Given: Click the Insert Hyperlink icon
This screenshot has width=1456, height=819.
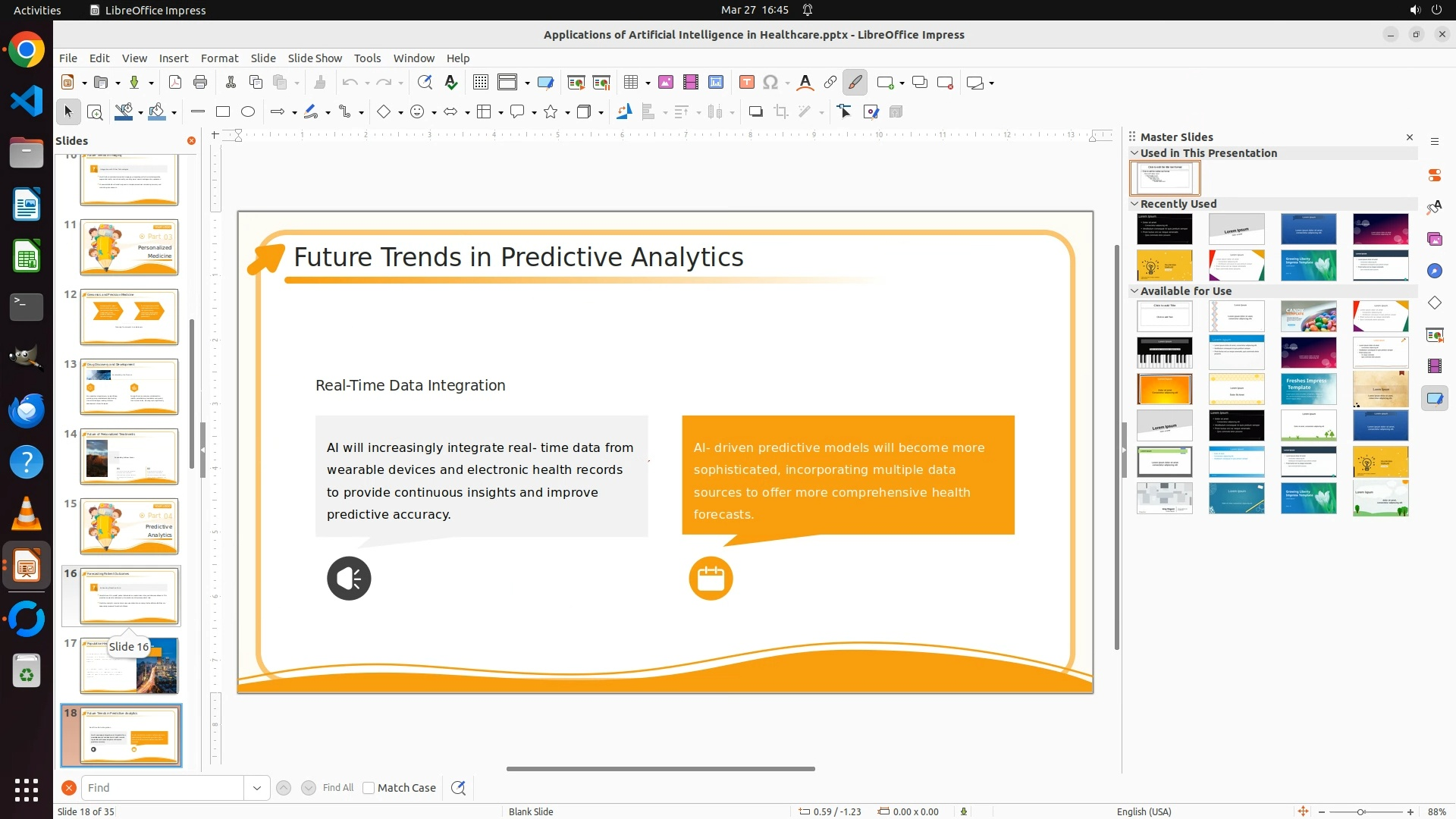Looking at the screenshot, I should click(830, 83).
